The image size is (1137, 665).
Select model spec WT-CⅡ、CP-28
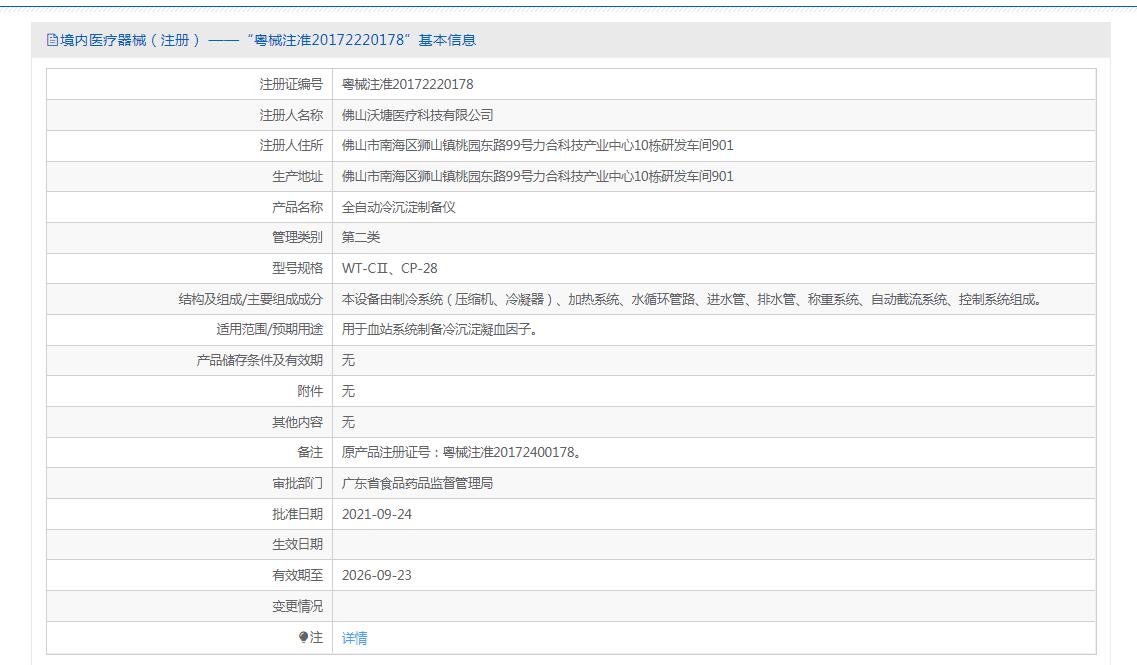(389, 268)
